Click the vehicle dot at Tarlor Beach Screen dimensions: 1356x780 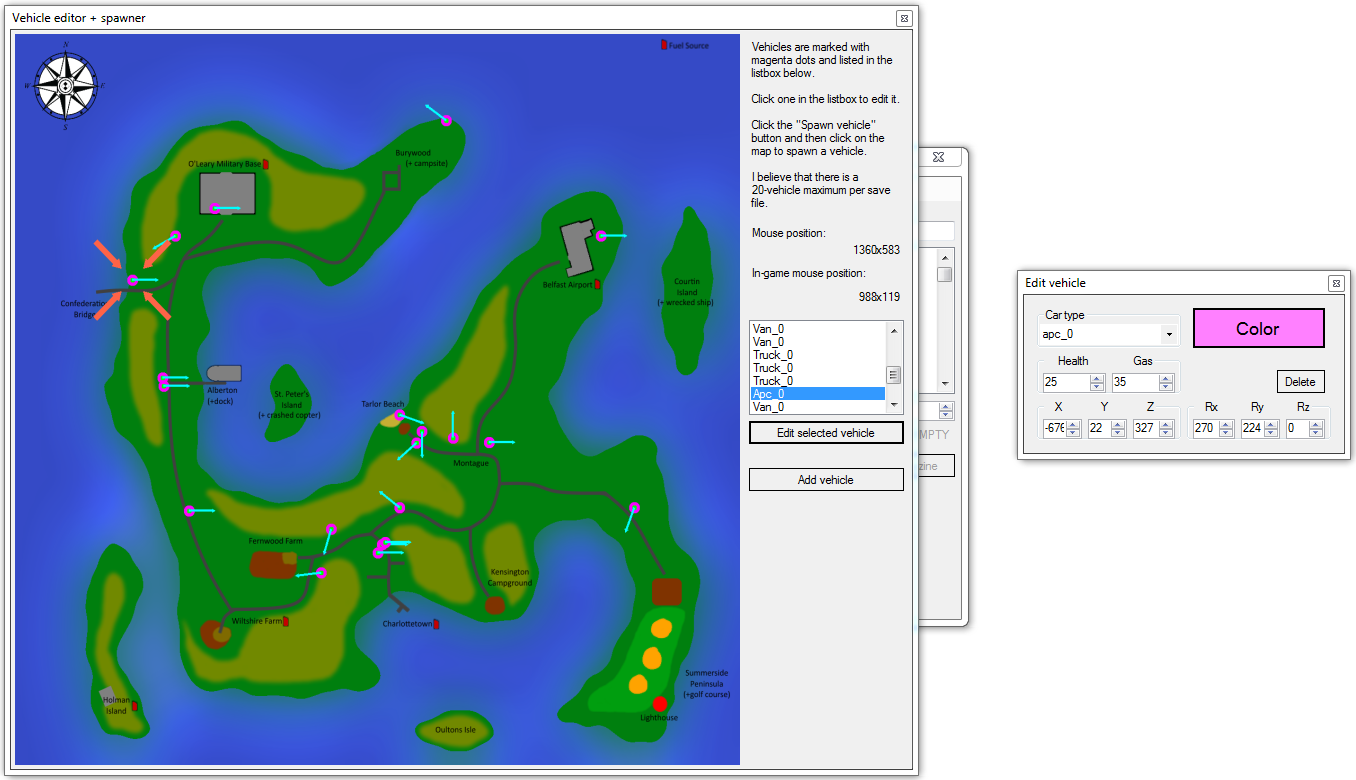point(399,415)
